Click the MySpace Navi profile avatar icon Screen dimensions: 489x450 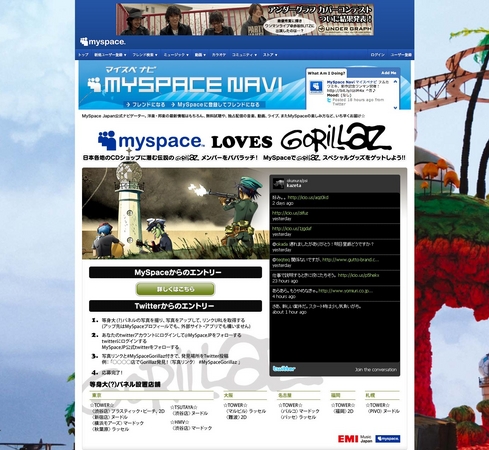click(315, 87)
